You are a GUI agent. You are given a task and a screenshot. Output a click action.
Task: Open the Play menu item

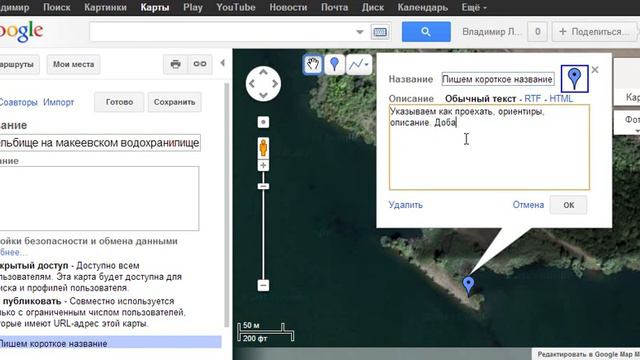193,7
